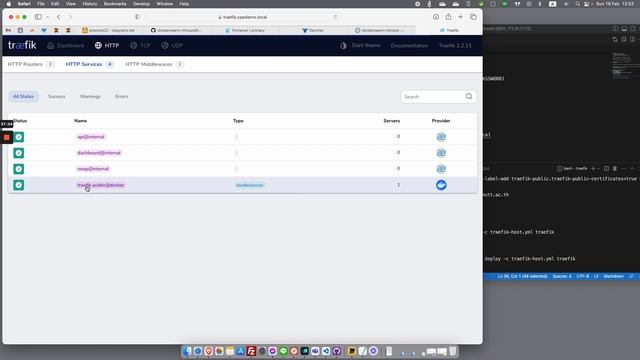Viewport: 640px width, 360px height.
Task: Switch to the HTTP Middlewares tab
Action: click(x=154, y=64)
